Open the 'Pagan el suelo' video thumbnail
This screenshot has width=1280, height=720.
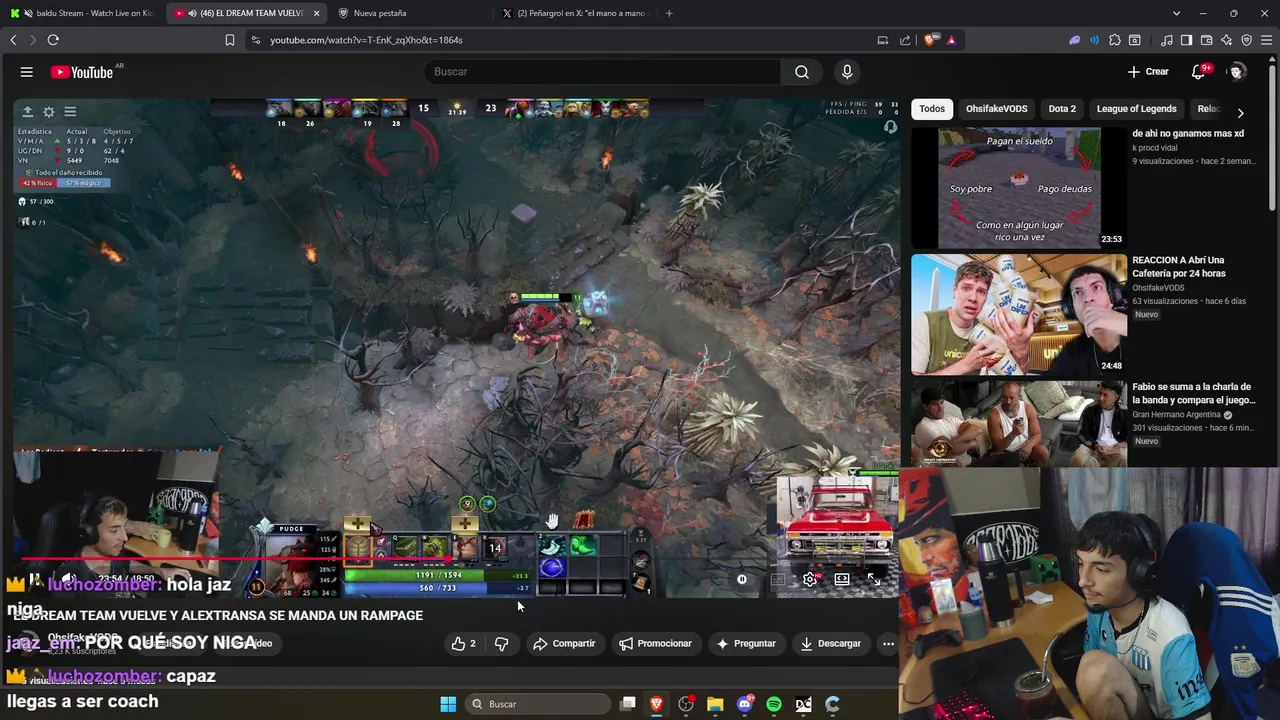coord(1019,188)
